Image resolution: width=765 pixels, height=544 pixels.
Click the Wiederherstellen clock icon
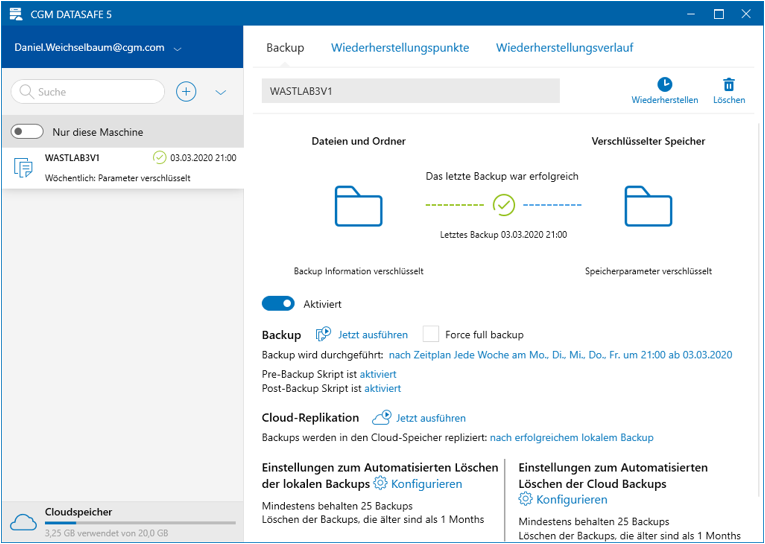tap(664, 84)
